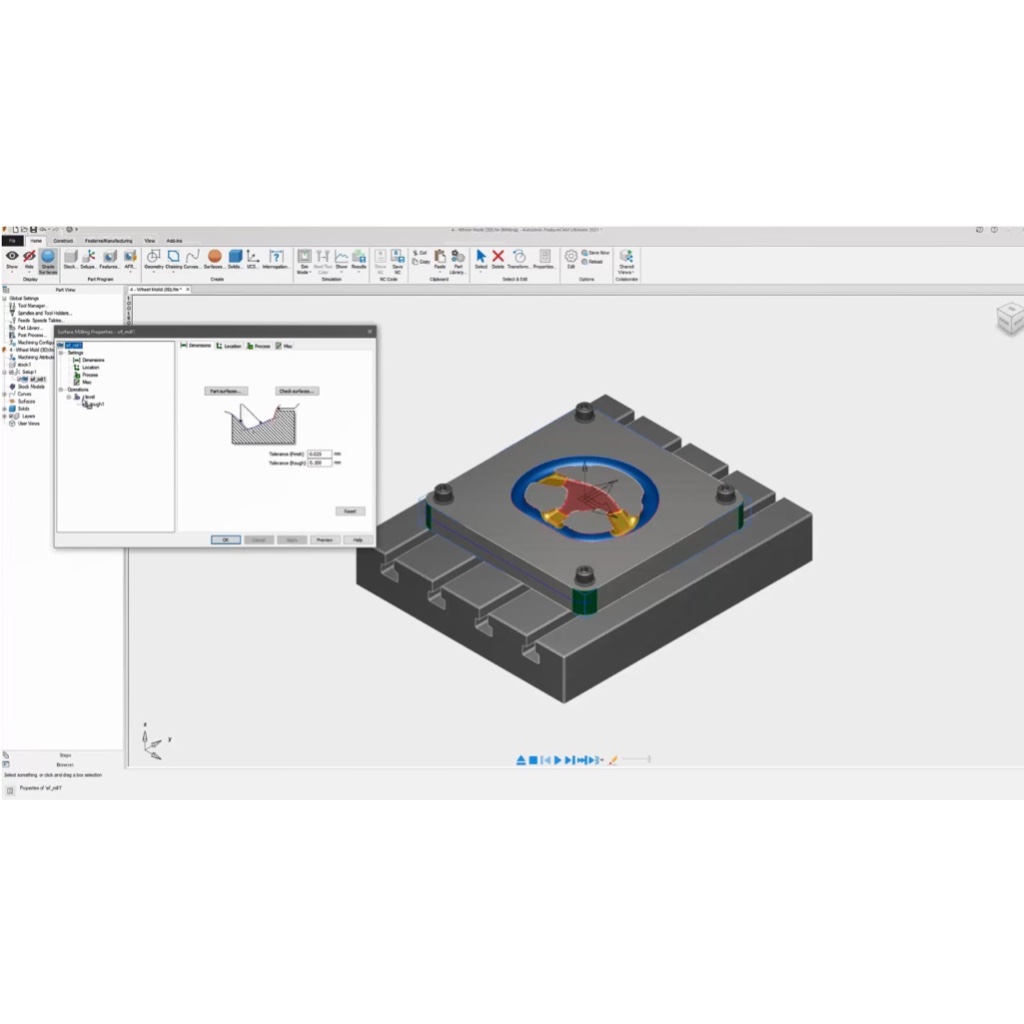The image size is (1024, 1024).
Task: Switch to the Location tab in the dialog
Action: pyautogui.click(x=229, y=346)
